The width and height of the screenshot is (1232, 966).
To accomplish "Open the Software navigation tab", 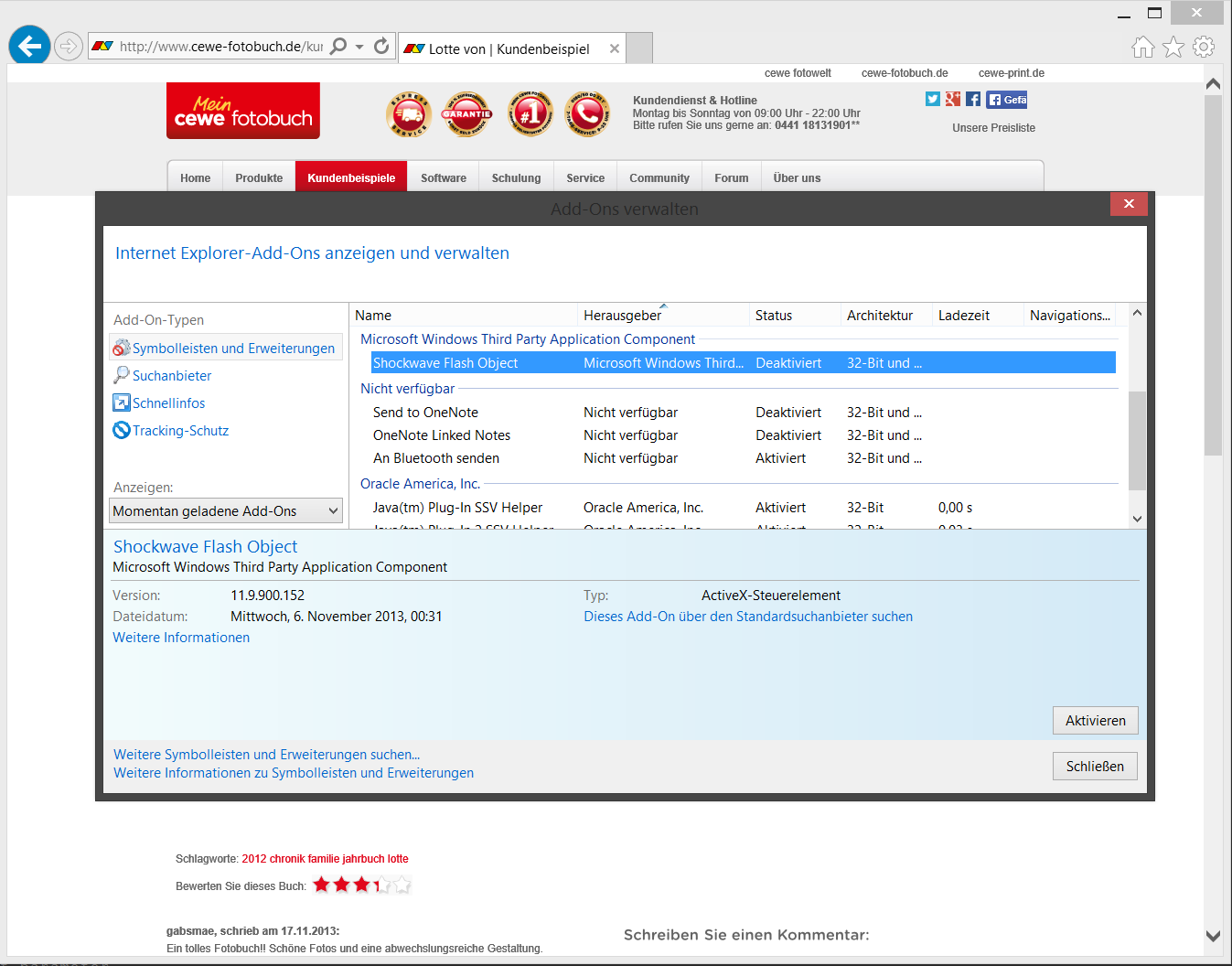I will [444, 178].
